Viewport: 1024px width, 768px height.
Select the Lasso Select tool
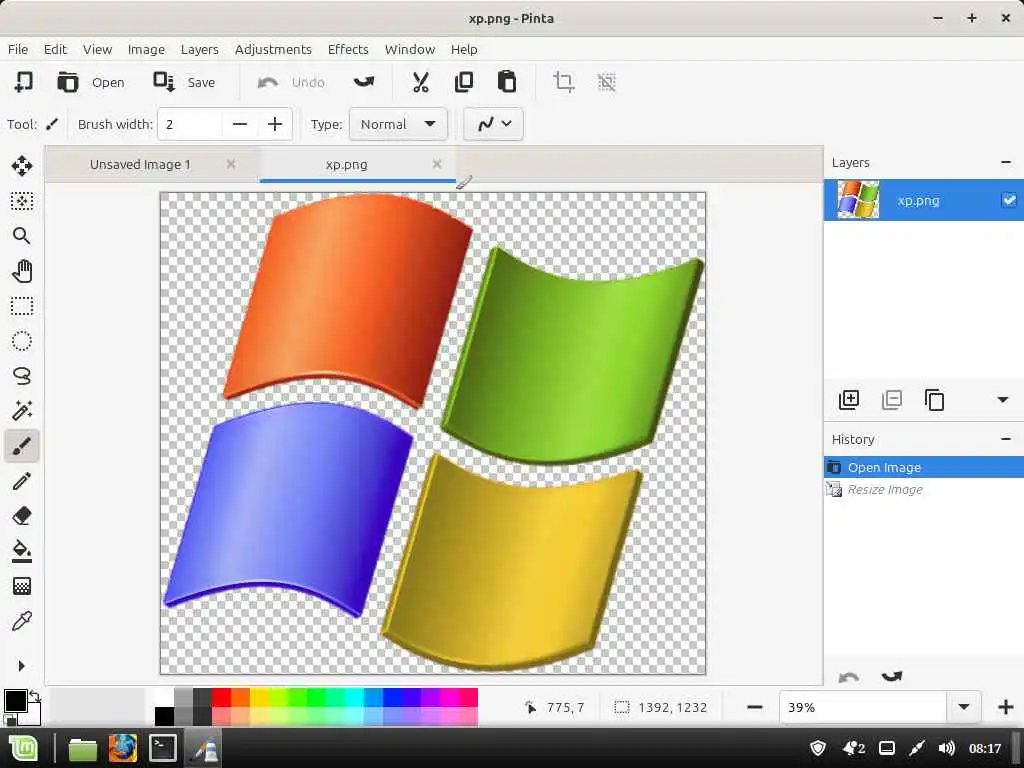[x=22, y=376]
